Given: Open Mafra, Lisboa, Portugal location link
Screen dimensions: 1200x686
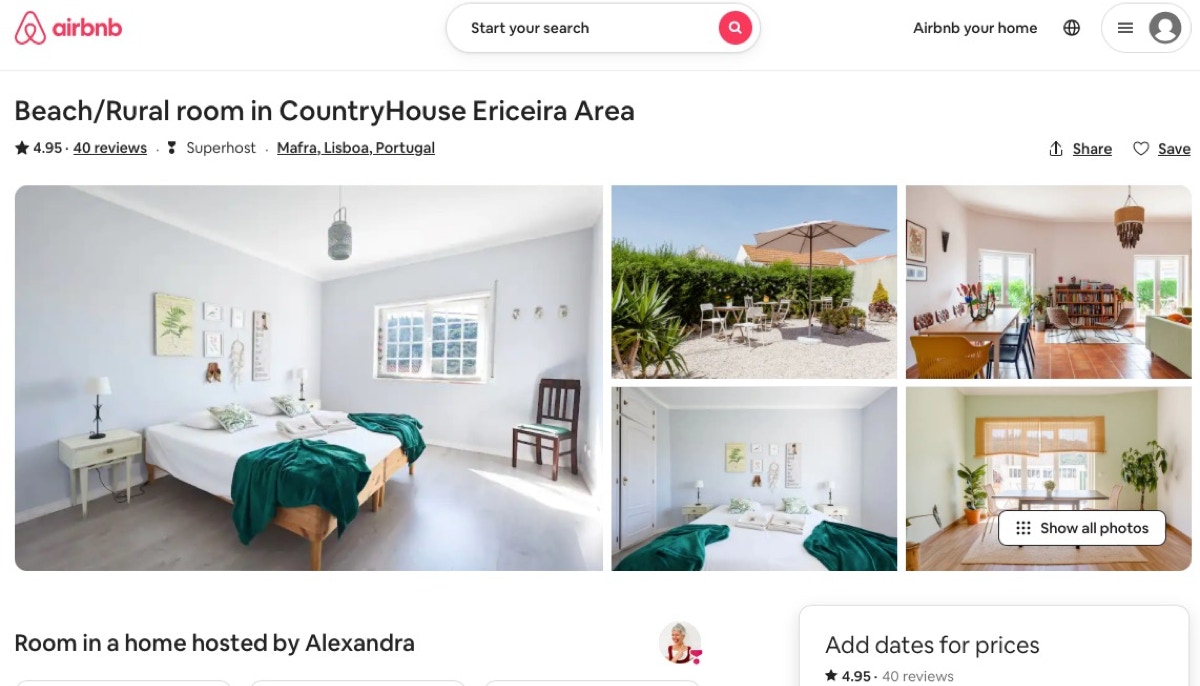Looking at the screenshot, I should [356, 148].
